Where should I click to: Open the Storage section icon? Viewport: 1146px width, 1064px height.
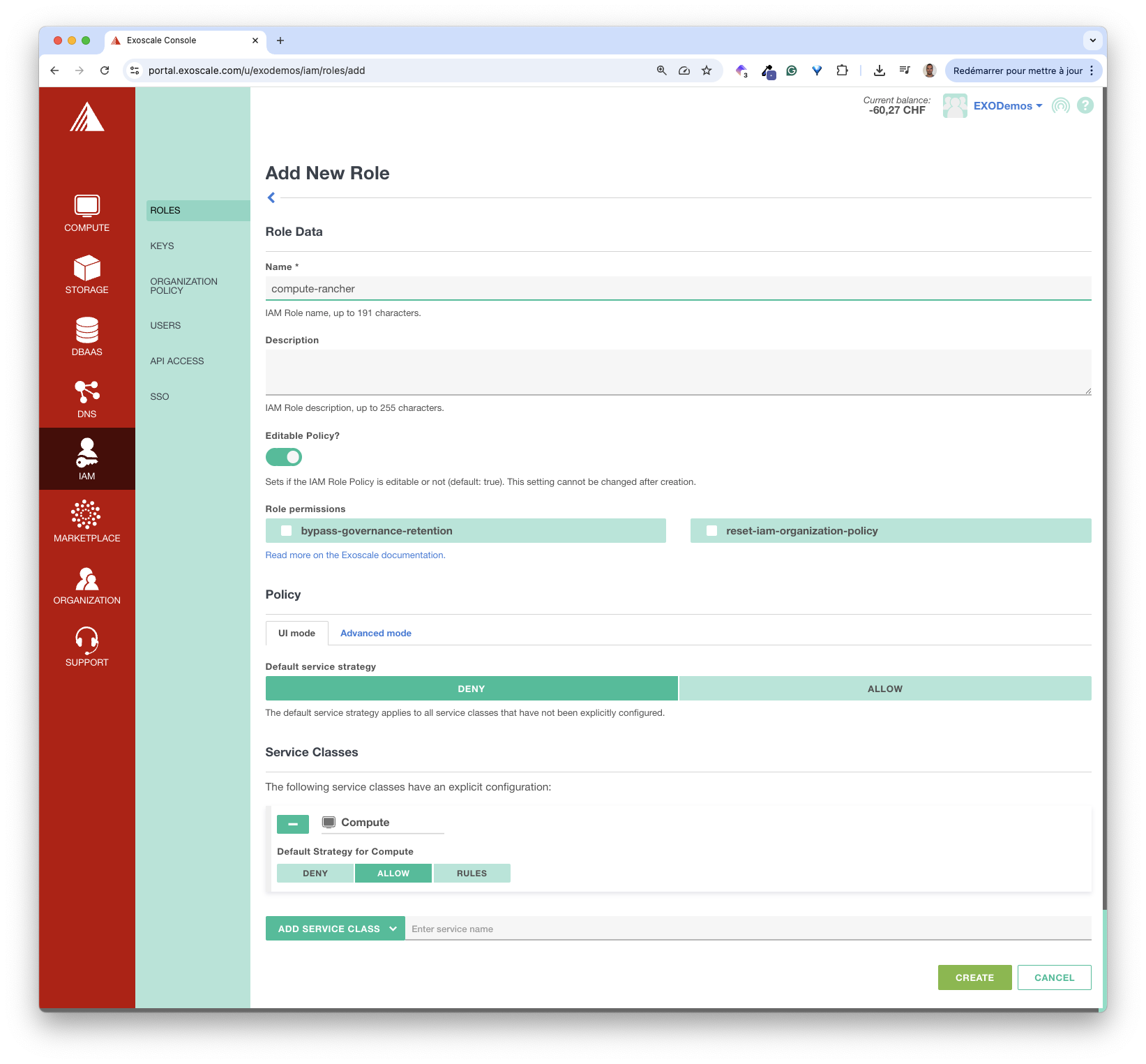[86, 269]
